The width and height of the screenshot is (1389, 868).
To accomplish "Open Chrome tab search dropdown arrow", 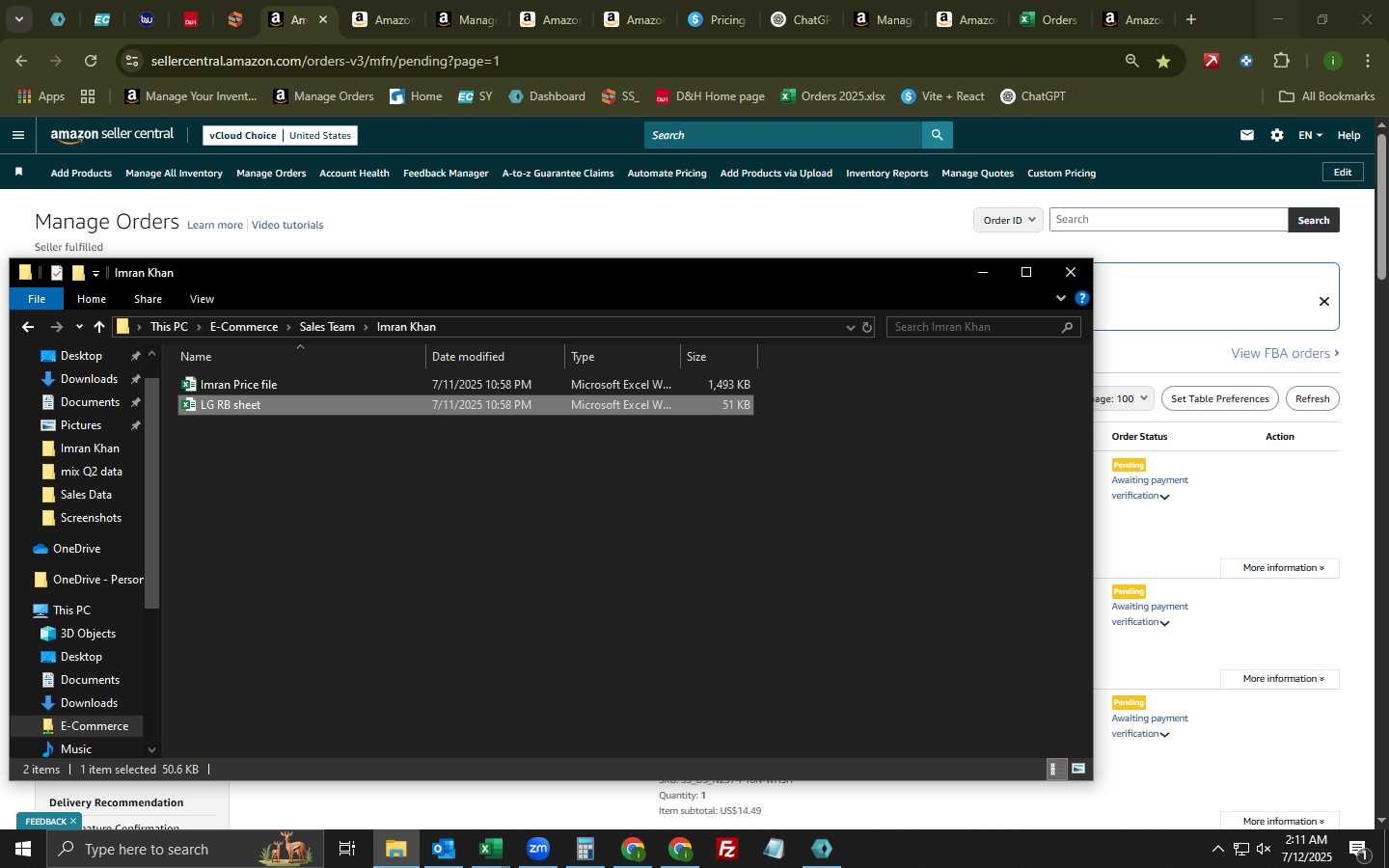I will (x=18, y=19).
